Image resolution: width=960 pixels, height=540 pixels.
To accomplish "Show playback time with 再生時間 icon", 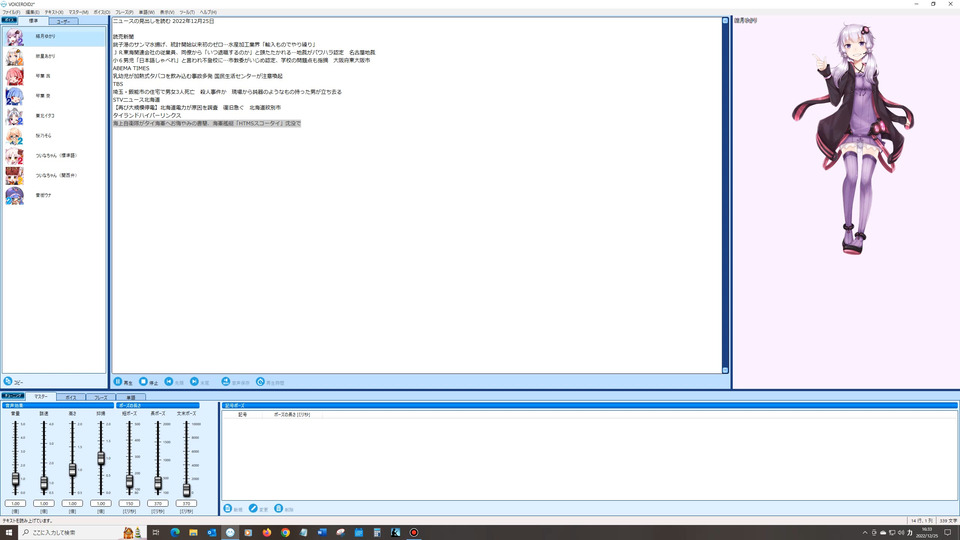I will pyautogui.click(x=260, y=381).
